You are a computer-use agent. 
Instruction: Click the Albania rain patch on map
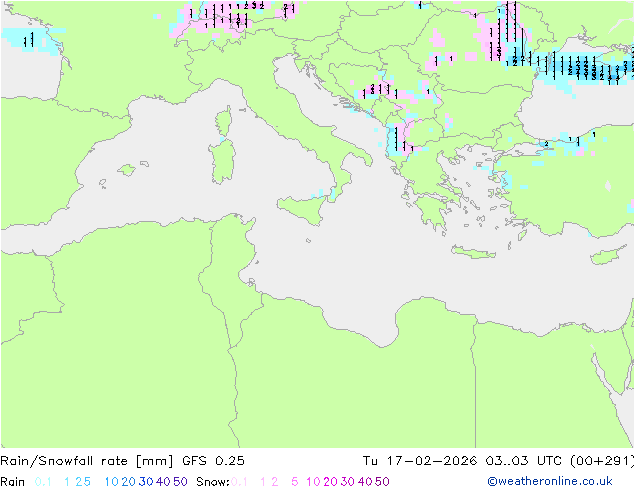point(395,139)
